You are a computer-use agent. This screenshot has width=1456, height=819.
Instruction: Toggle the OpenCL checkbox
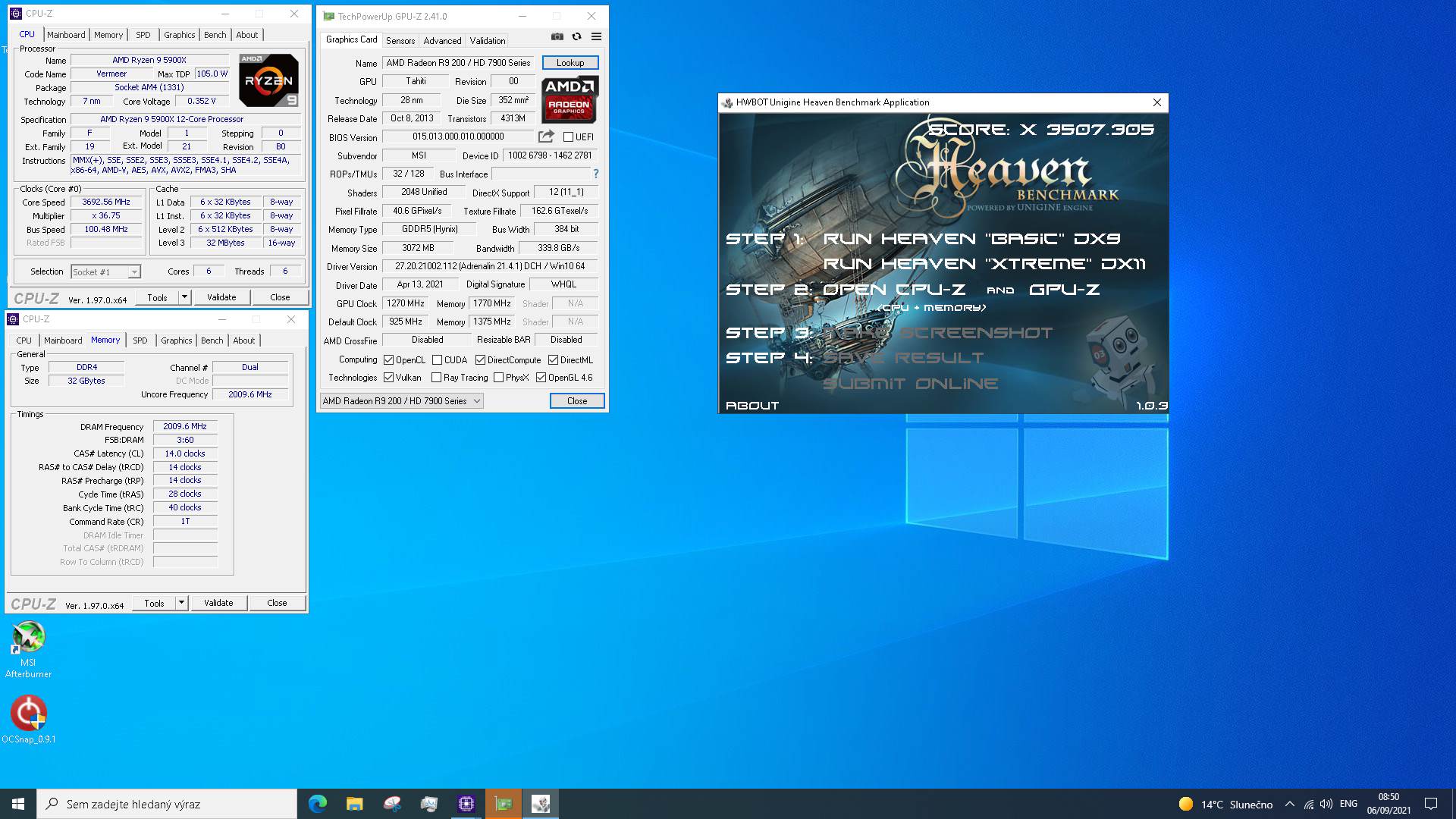(388, 360)
